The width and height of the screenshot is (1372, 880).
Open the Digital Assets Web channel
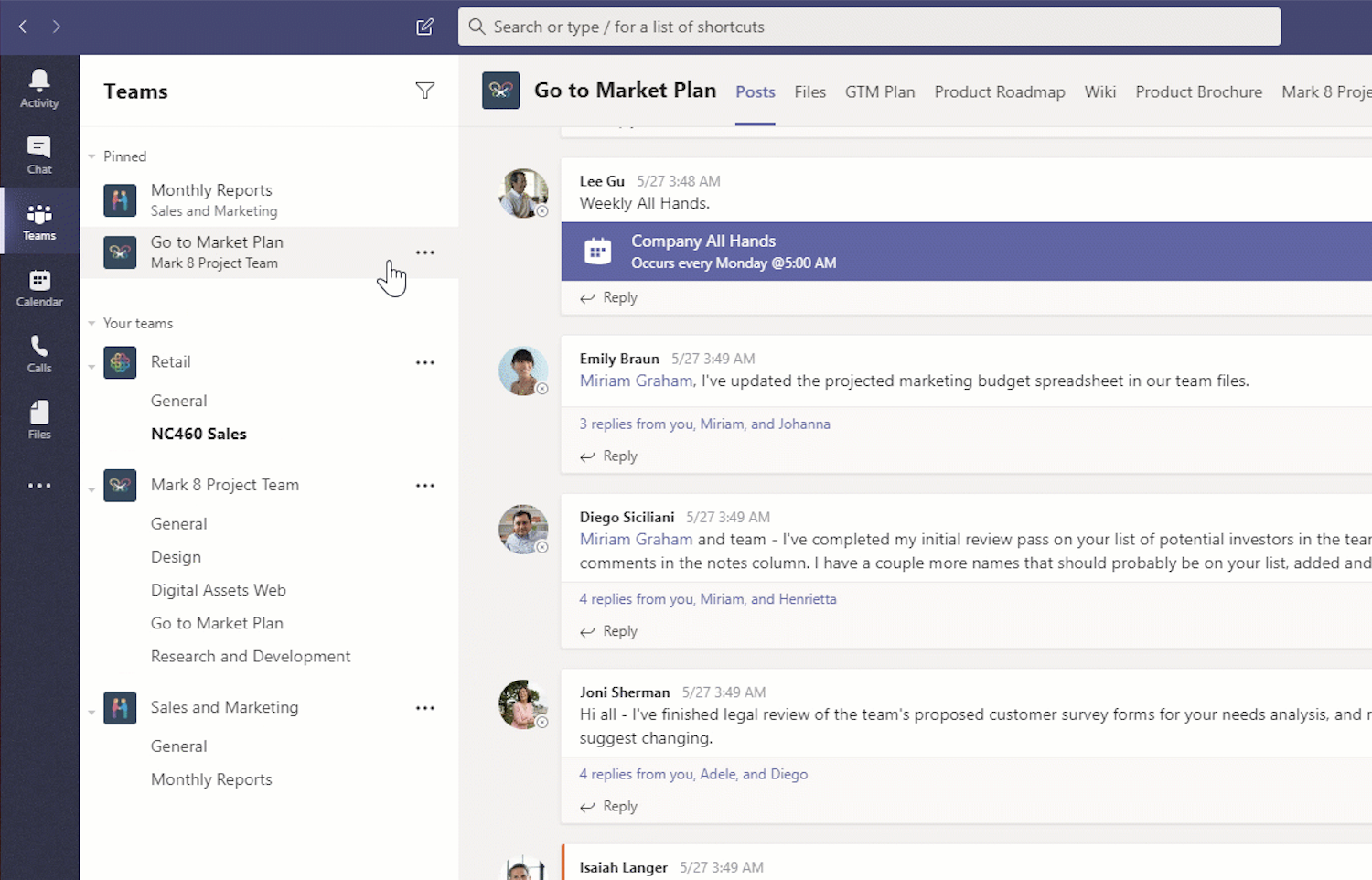[x=219, y=590]
